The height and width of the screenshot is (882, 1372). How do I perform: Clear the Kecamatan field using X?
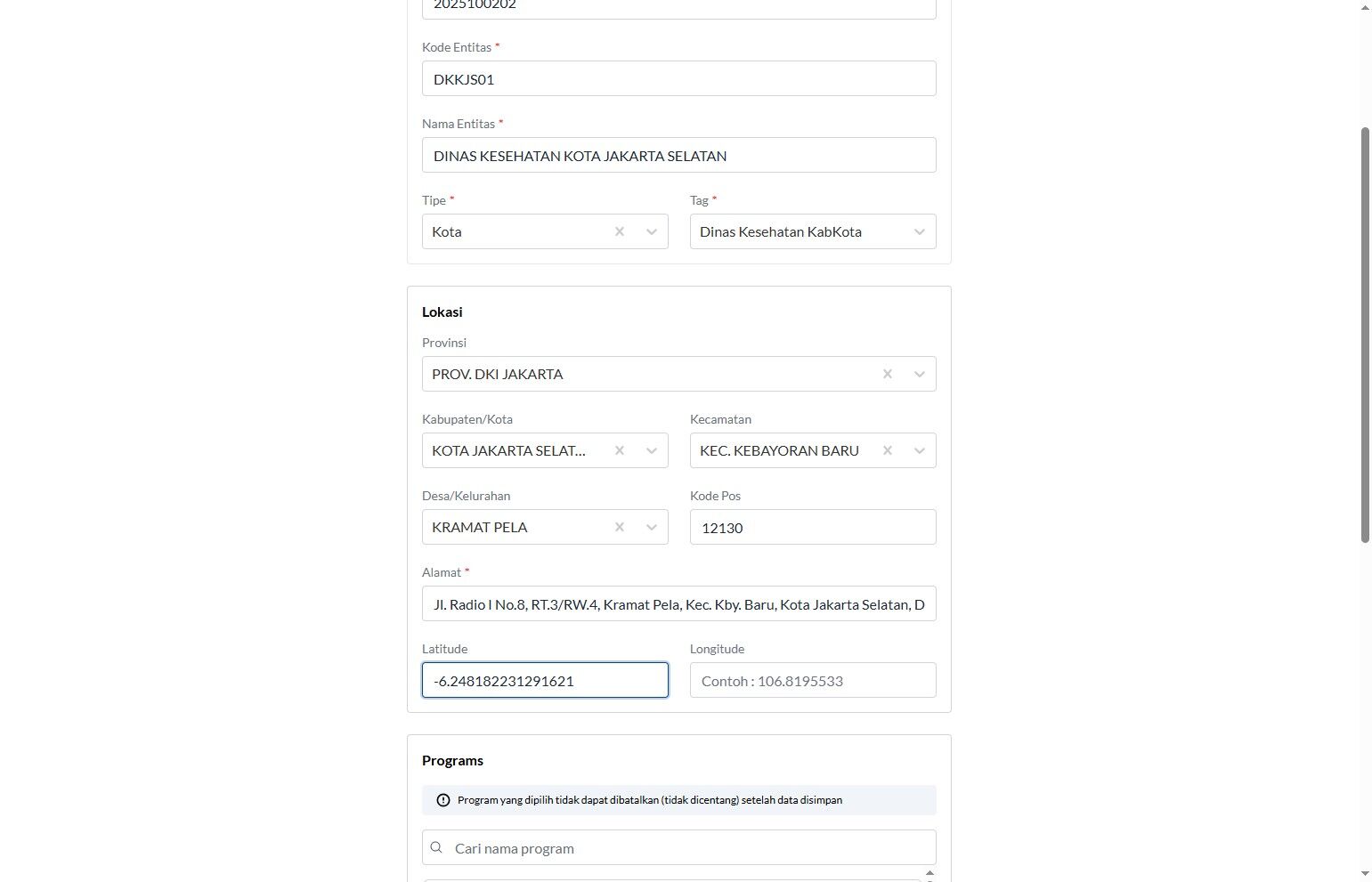coord(888,450)
